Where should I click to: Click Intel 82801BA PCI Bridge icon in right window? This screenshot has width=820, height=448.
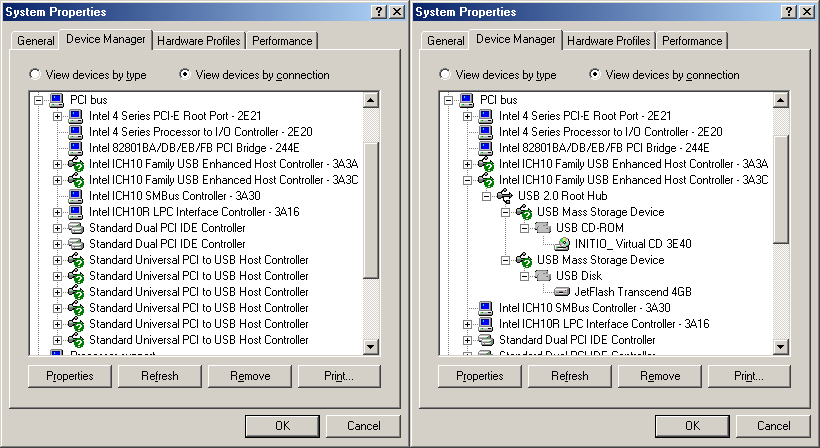[x=486, y=148]
